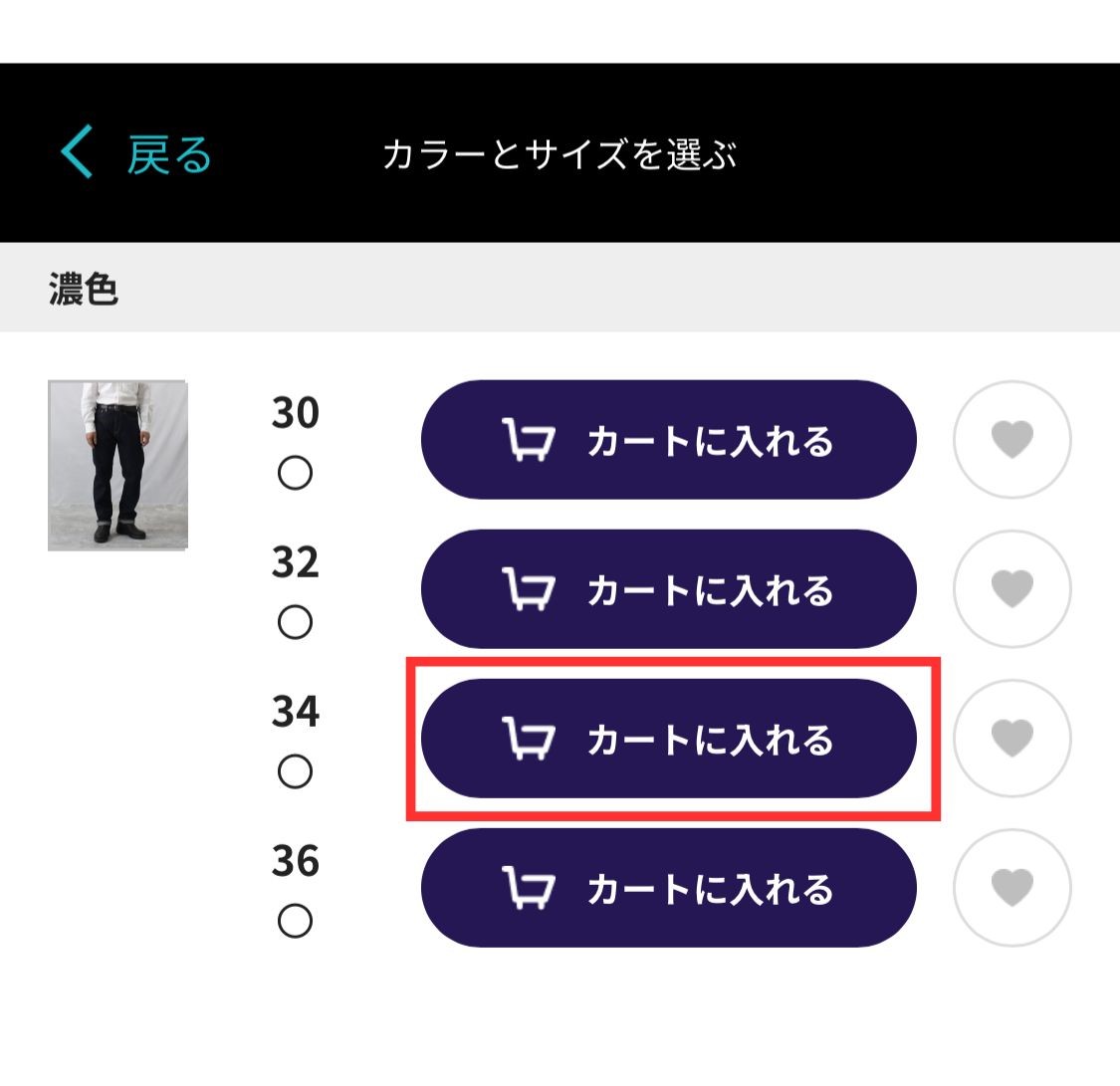Click cart icon on size 32 button
This screenshot has height=1086, width=1120.
click(x=528, y=589)
